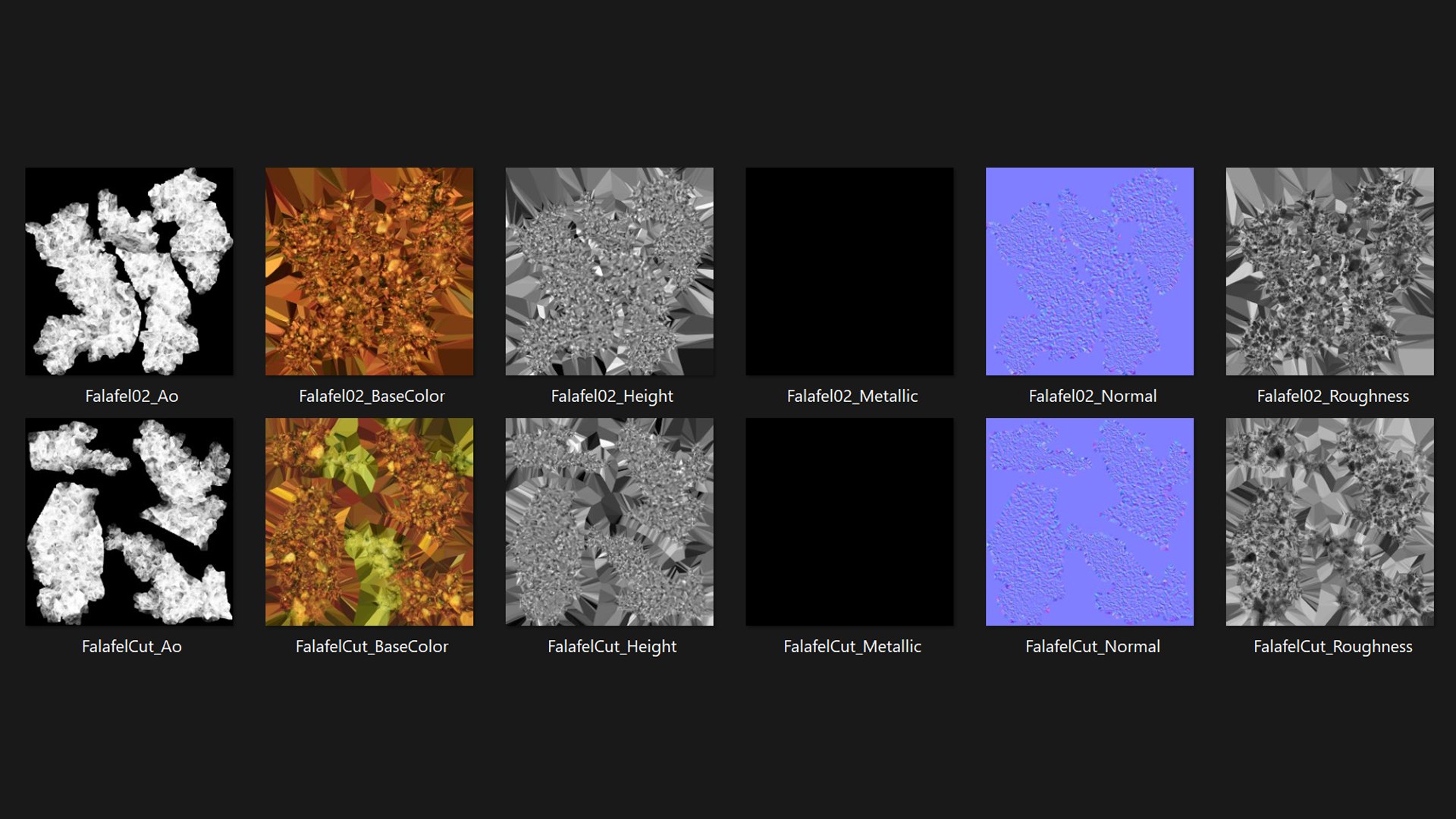Click the Falafel02_Normal file name
Viewport: 1456px width, 819px height.
point(1093,396)
